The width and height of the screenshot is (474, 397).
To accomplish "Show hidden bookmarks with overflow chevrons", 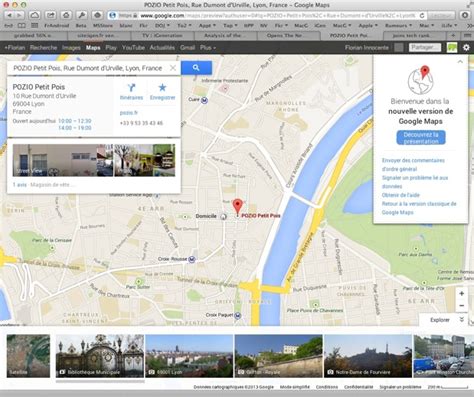I will pos(470,25).
